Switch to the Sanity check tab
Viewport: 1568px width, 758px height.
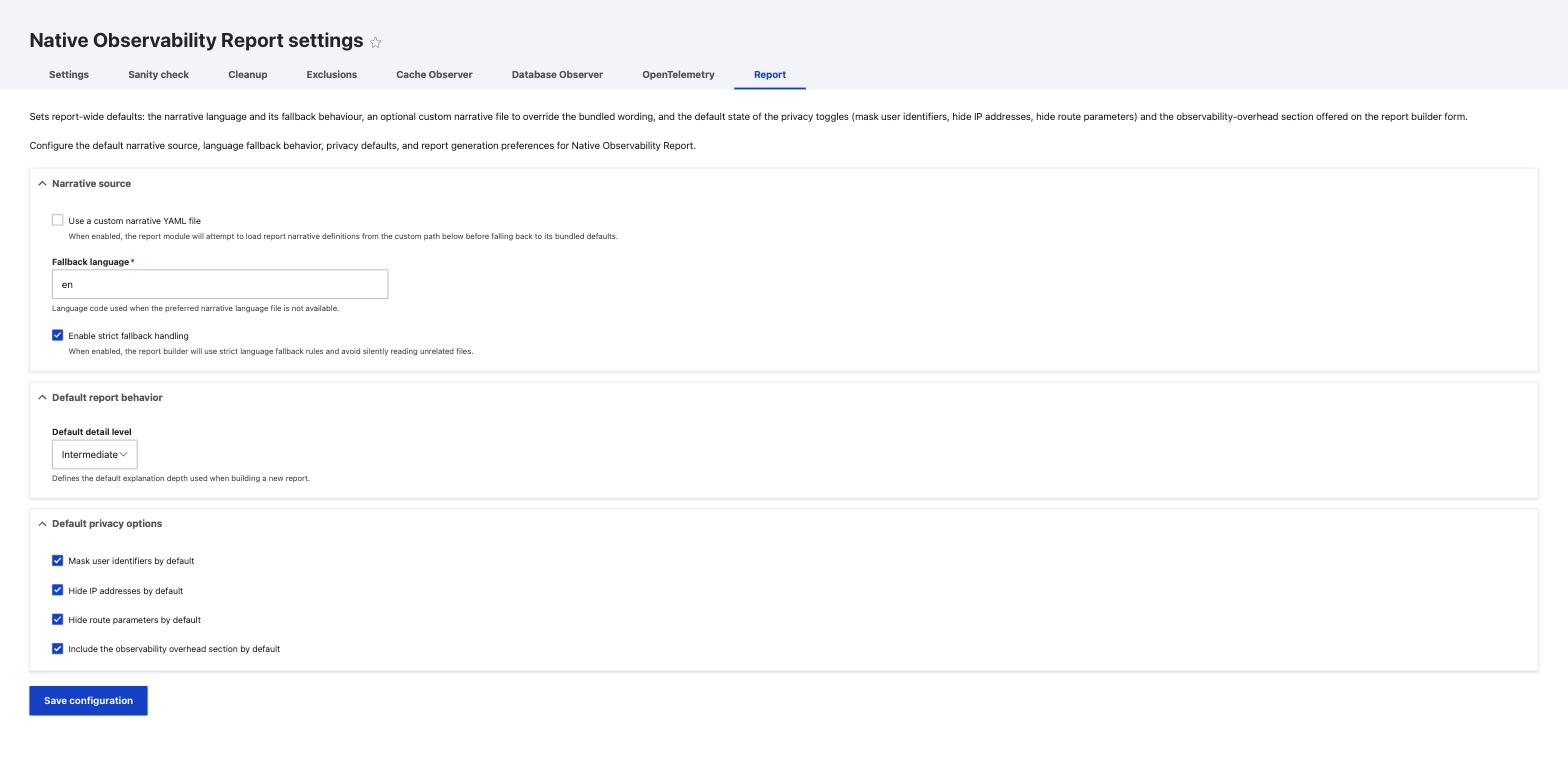(x=158, y=75)
